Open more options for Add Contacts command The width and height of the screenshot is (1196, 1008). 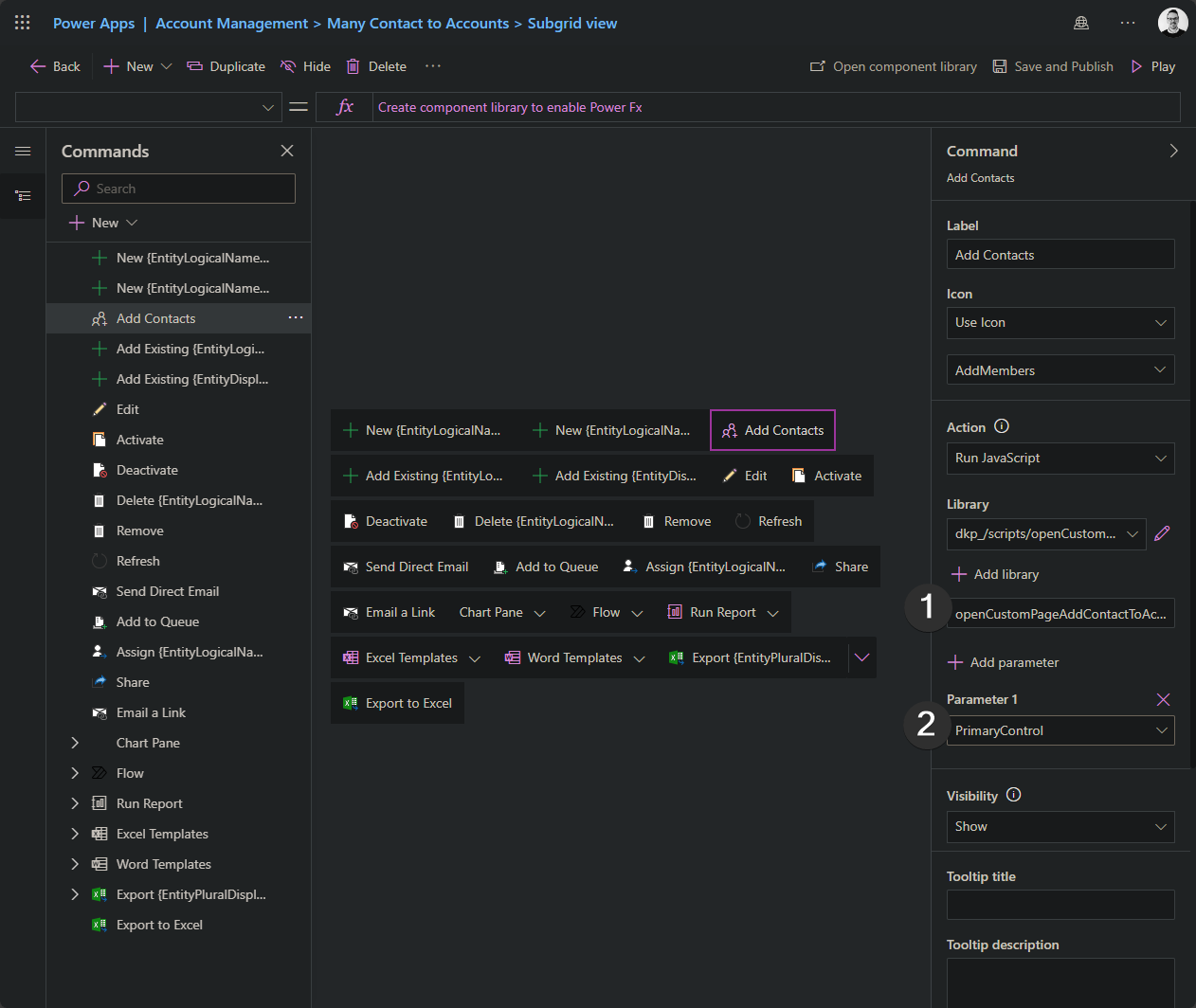296,318
